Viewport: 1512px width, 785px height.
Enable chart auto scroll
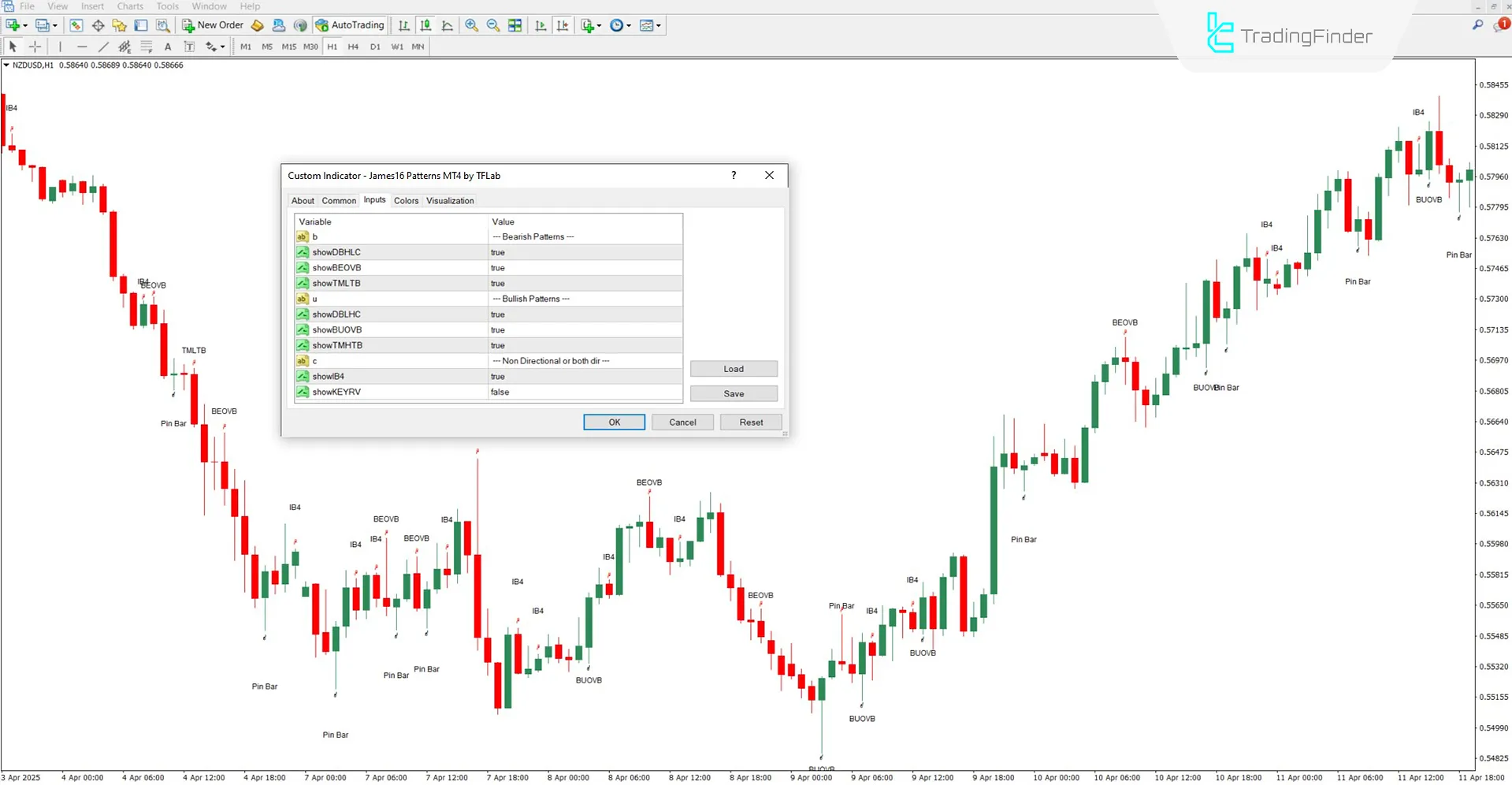click(x=541, y=25)
